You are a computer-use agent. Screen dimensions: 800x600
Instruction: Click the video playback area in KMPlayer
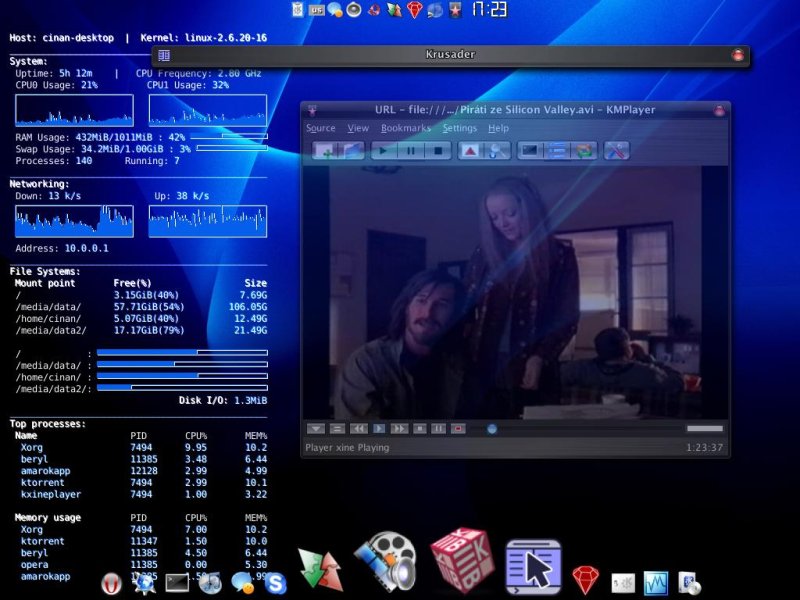click(515, 292)
